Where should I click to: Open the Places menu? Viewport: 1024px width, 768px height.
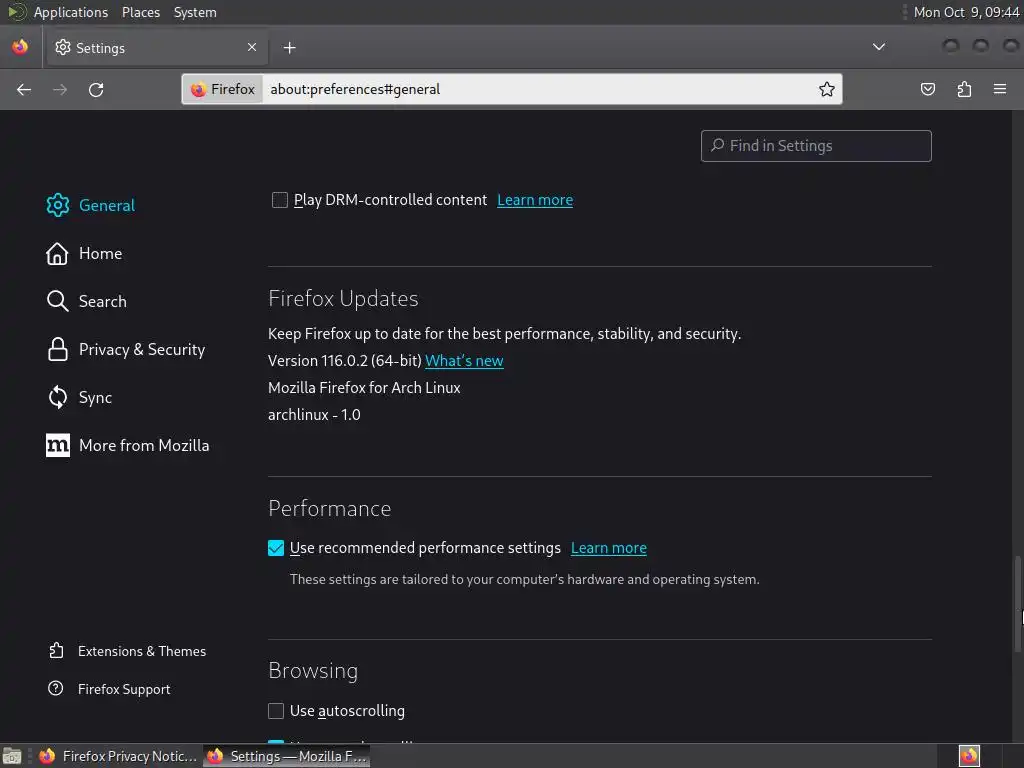[141, 12]
